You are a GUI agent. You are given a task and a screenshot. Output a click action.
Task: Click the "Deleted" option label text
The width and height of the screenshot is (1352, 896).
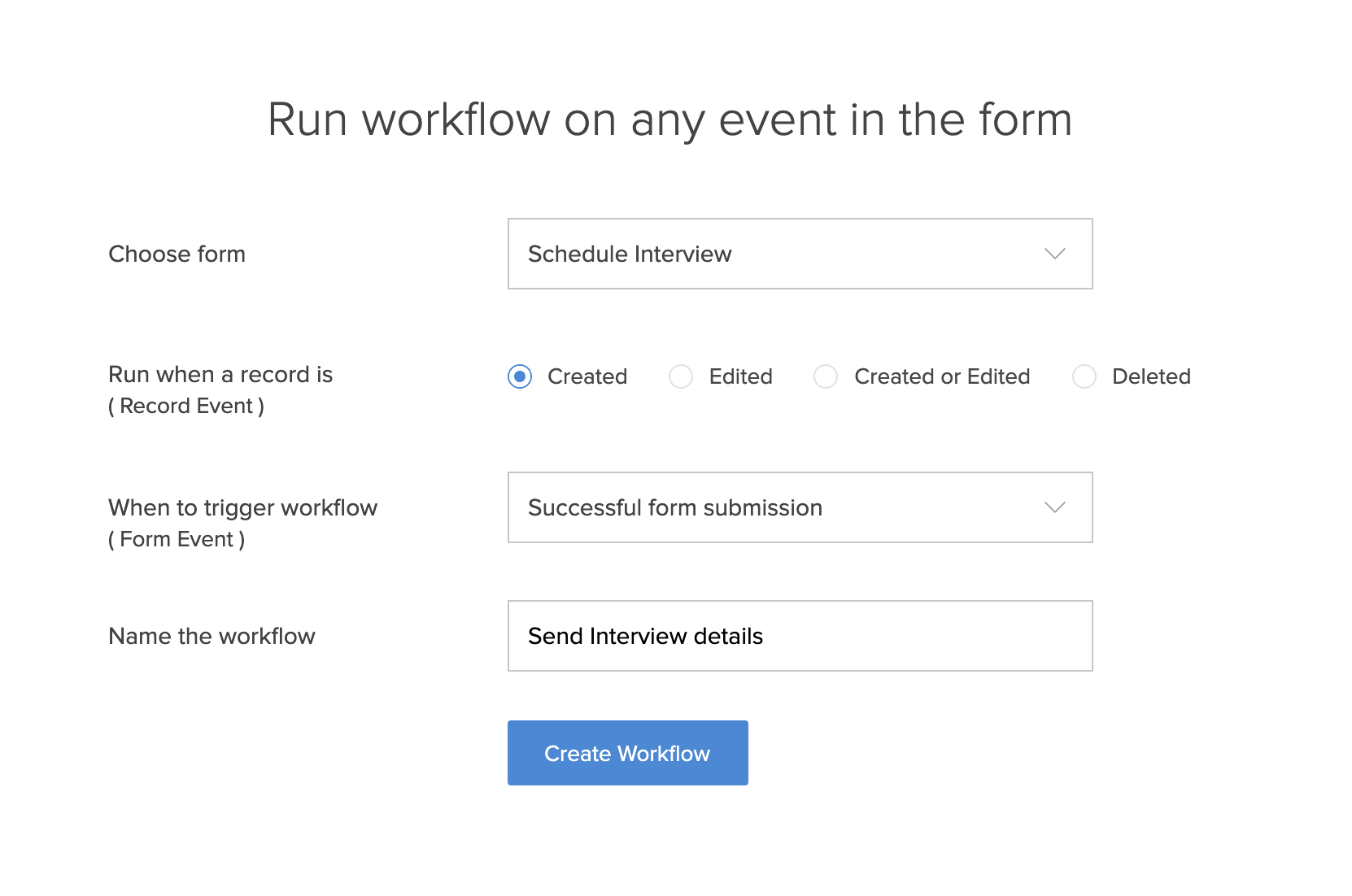(1151, 376)
